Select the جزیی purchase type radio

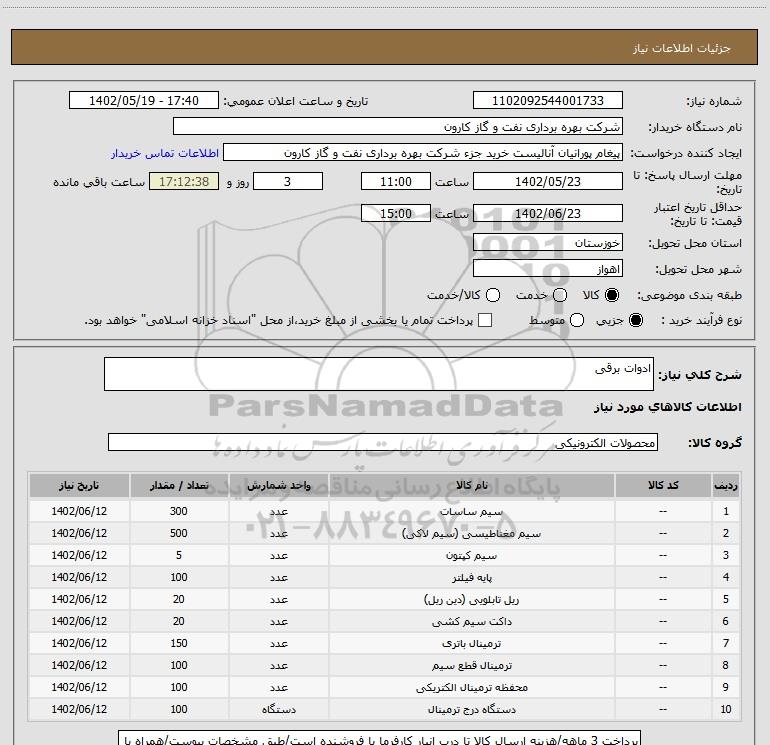coord(635,320)
